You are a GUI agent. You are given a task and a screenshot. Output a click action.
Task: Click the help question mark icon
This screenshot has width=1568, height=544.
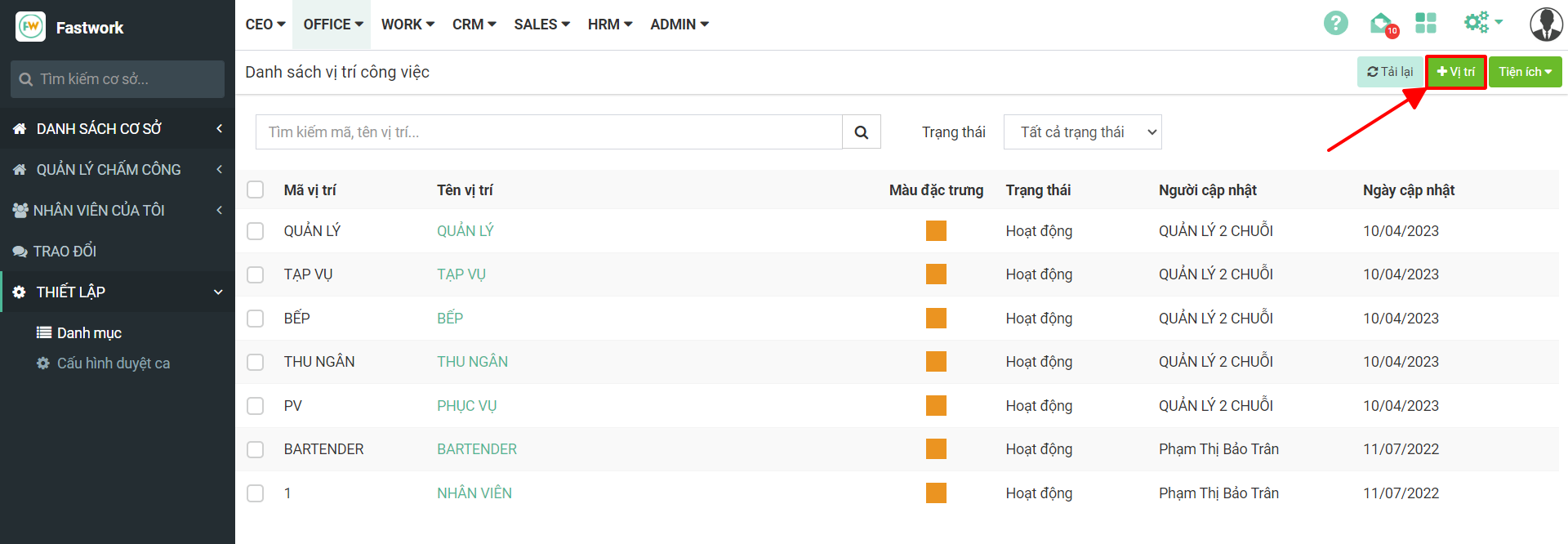pos(1335,24)
